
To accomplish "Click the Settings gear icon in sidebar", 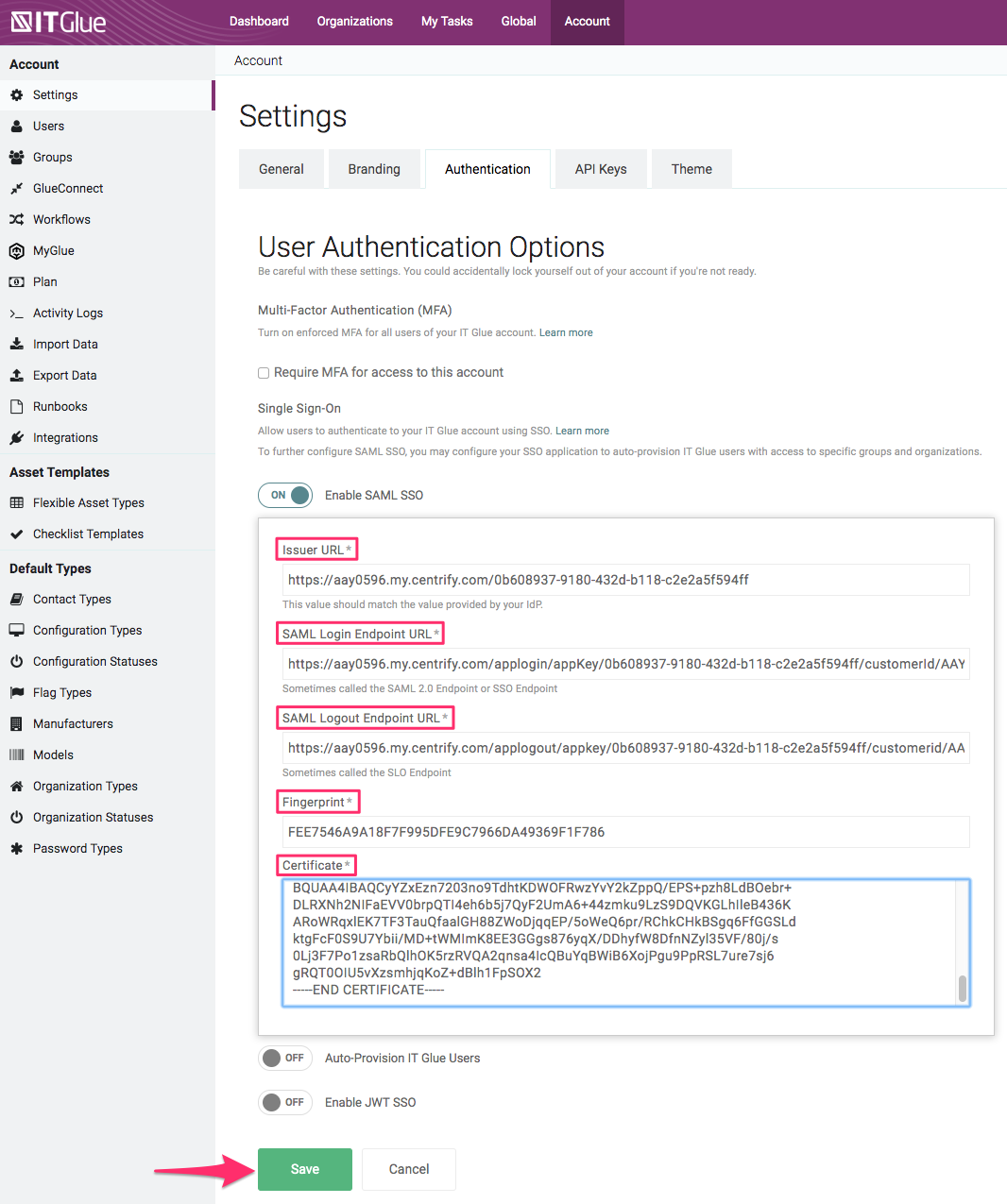I will (x=16, y=95).
